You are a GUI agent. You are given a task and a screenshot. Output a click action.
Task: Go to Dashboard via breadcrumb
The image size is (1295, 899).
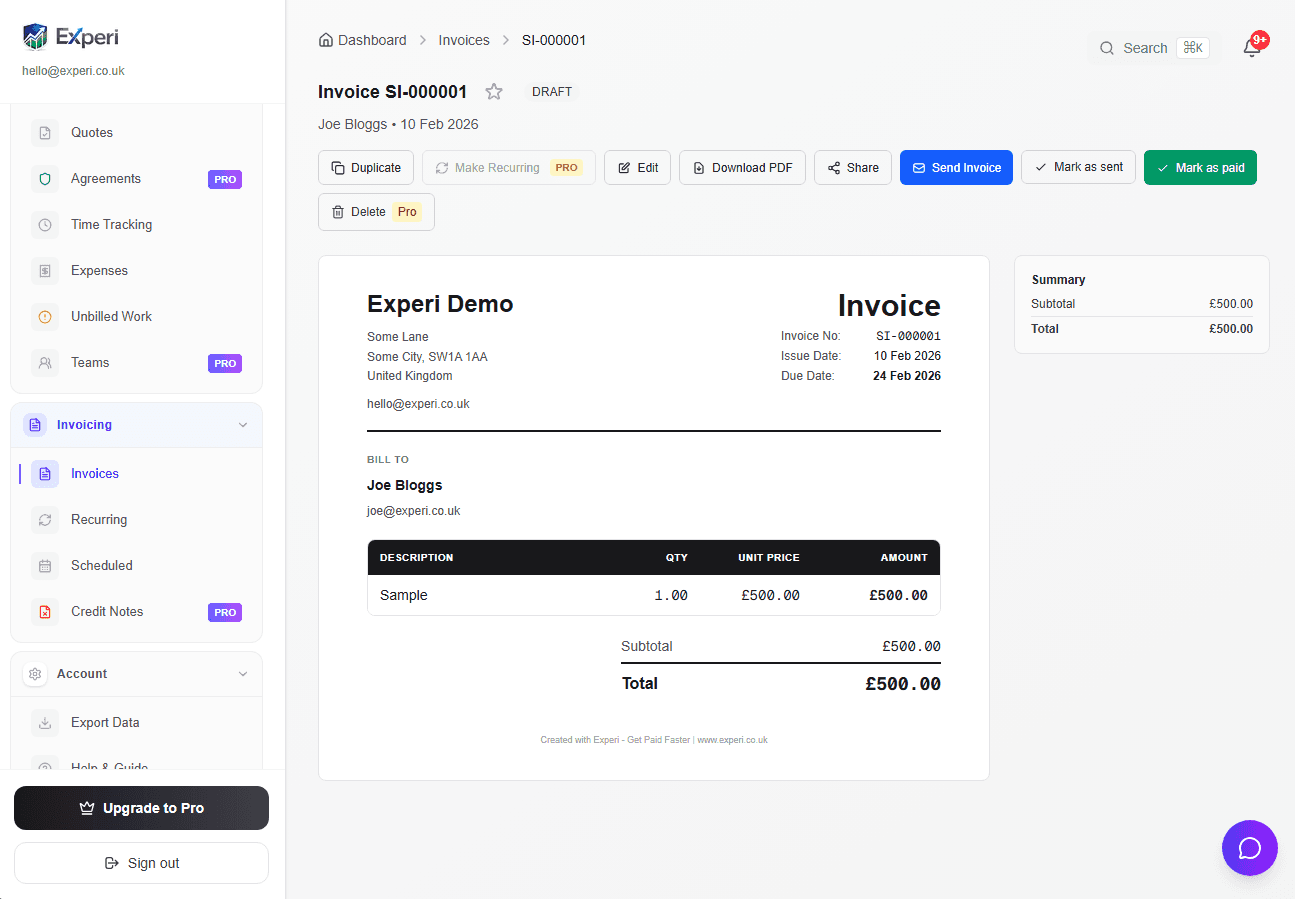(371, 39)
